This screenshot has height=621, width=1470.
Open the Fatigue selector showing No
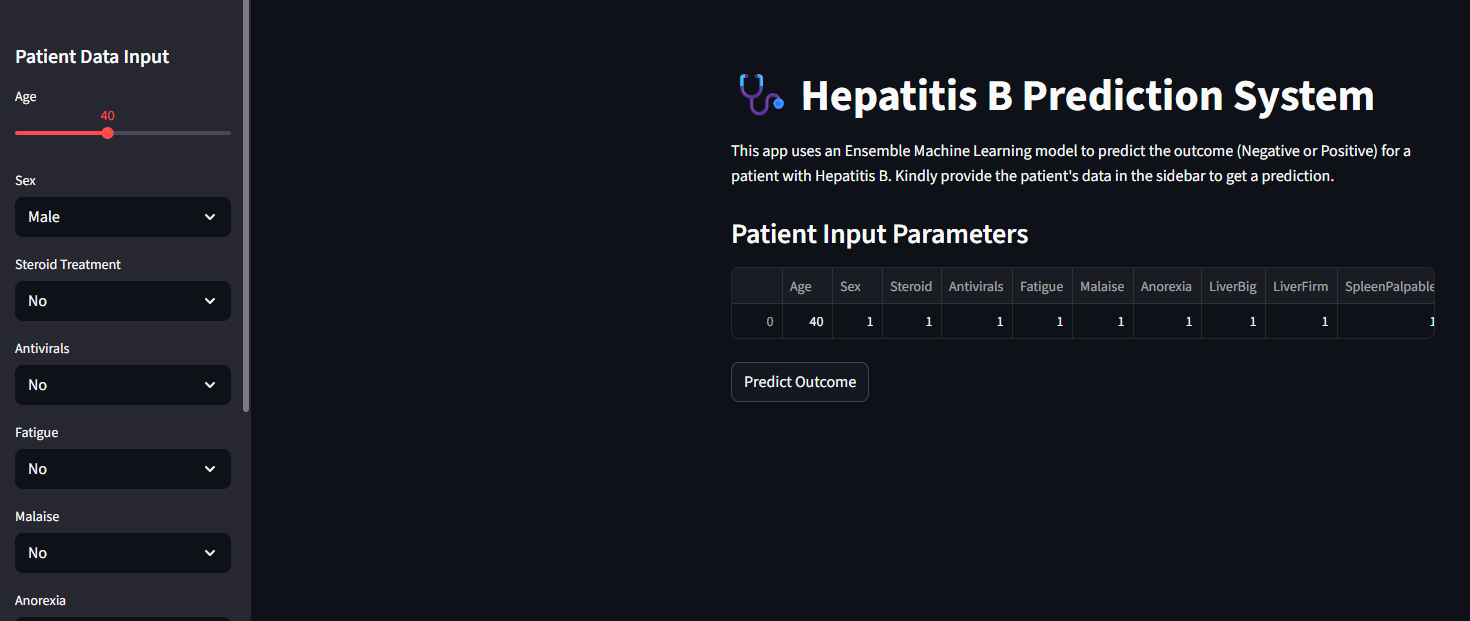tap(122, 469)
